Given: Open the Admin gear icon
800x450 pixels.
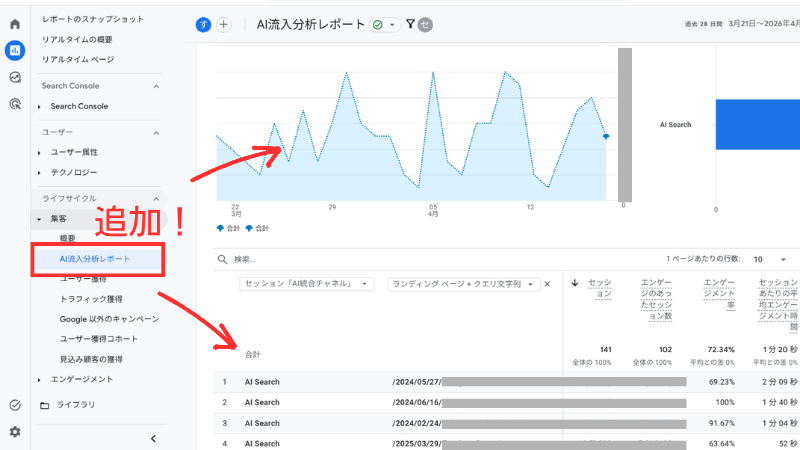Looking at the screenshot, I should (15, 432).
